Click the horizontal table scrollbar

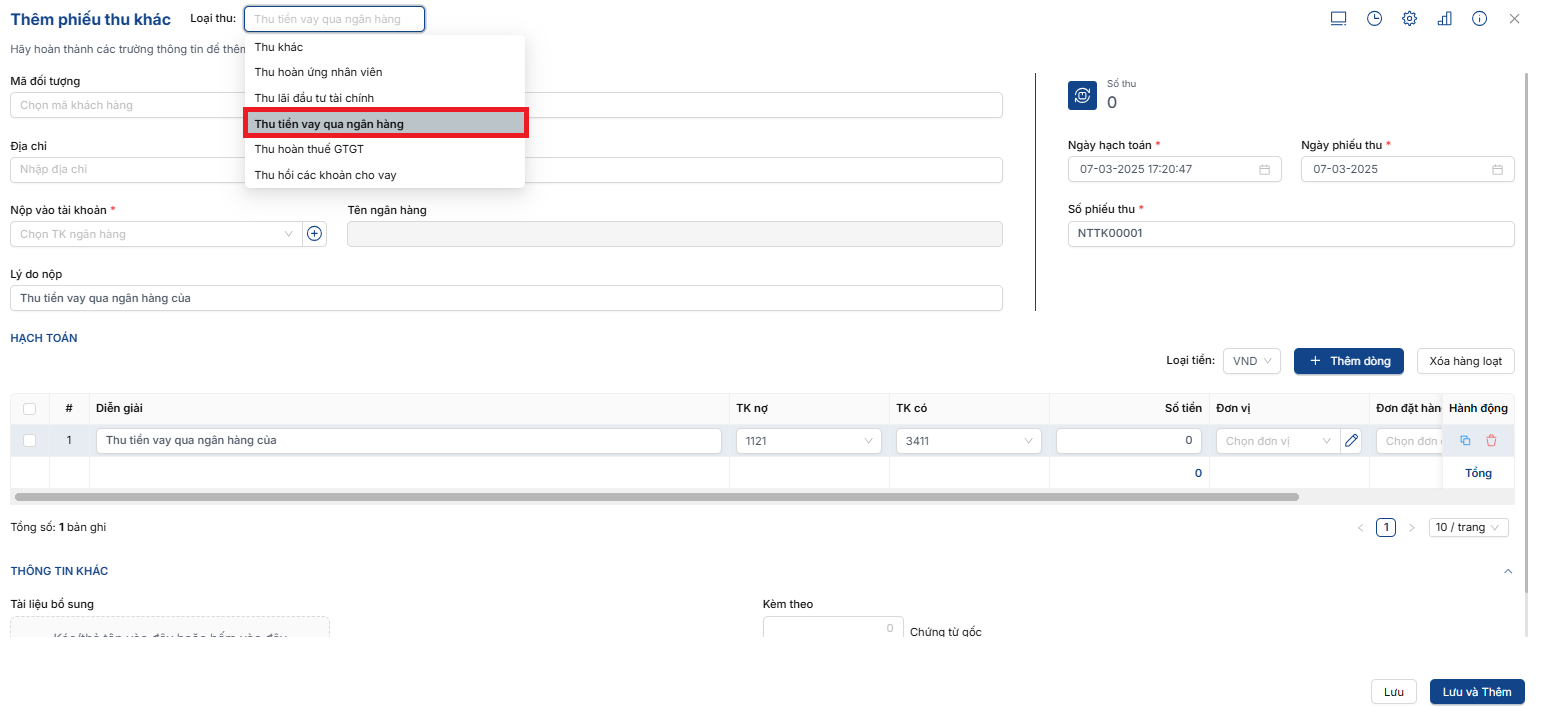[x=656, y=497]
